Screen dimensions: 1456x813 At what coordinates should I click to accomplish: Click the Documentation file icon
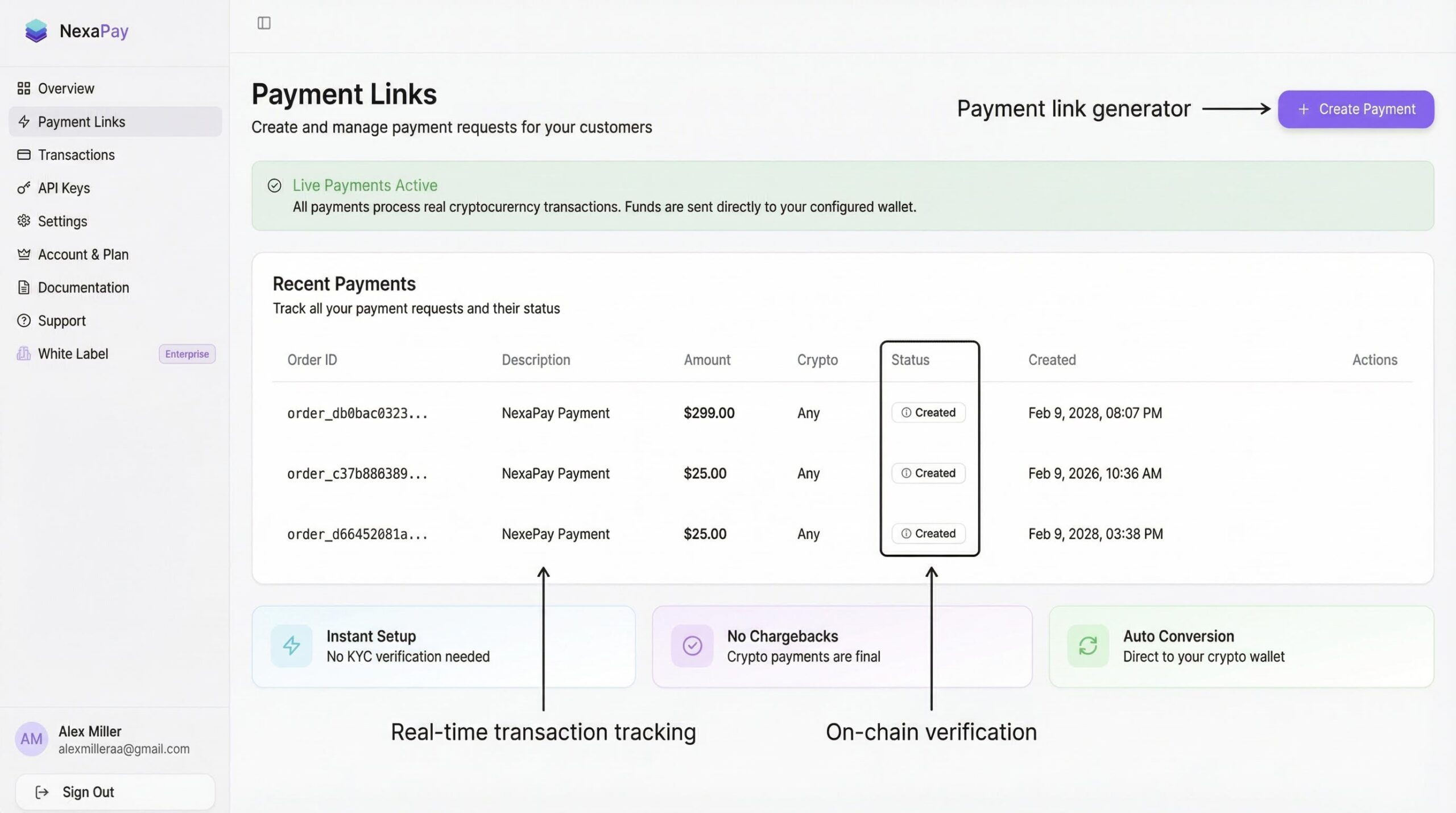tap(24, 287)
